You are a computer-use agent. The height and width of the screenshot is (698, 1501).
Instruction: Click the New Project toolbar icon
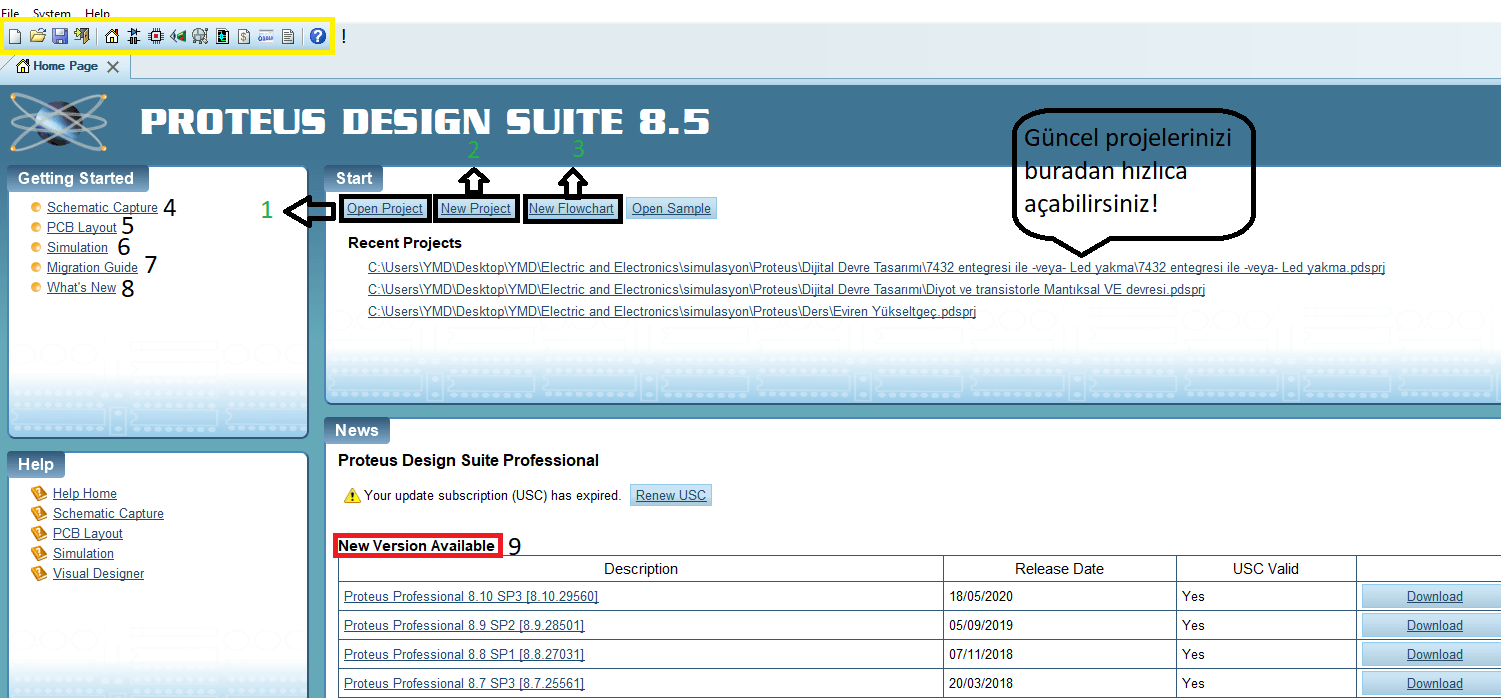tap(15, 37)
